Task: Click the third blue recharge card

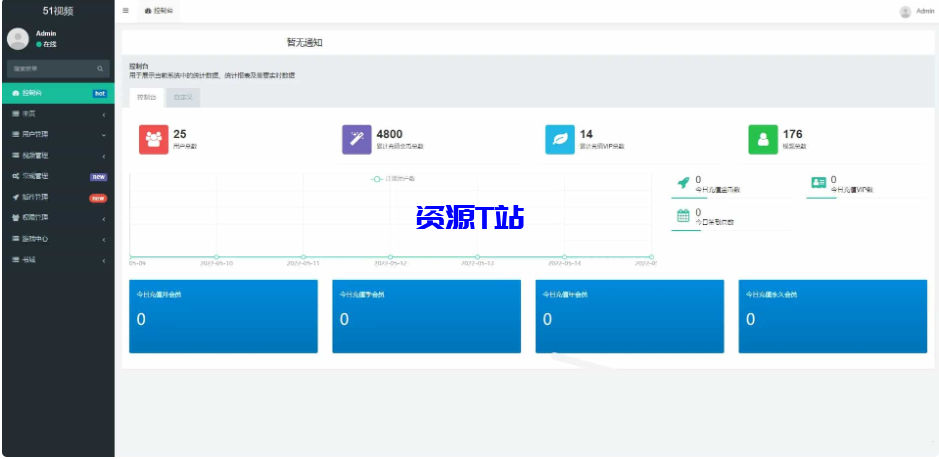Action: 629,316
